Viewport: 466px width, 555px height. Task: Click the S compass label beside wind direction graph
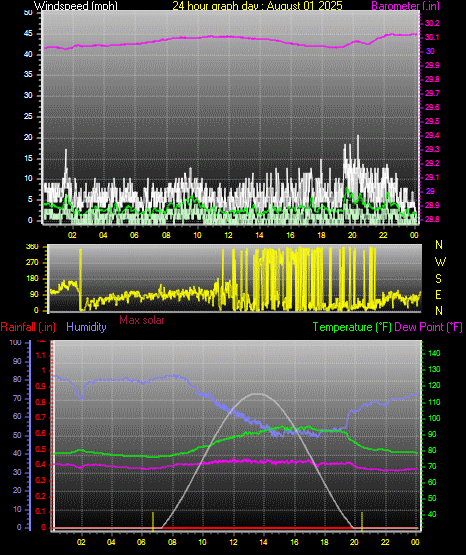point(438,279)
